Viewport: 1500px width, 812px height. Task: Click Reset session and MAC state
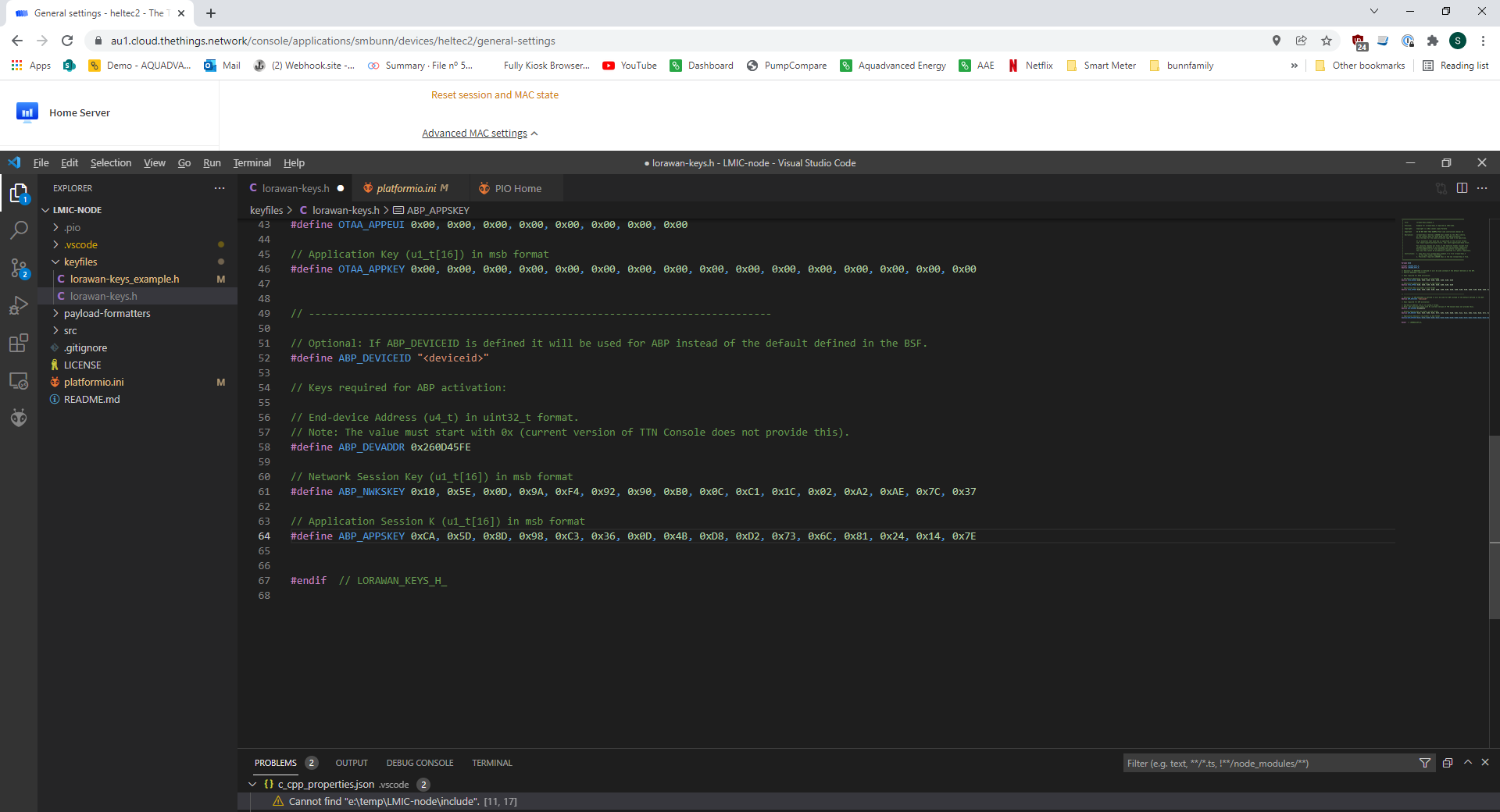point(495,94)
